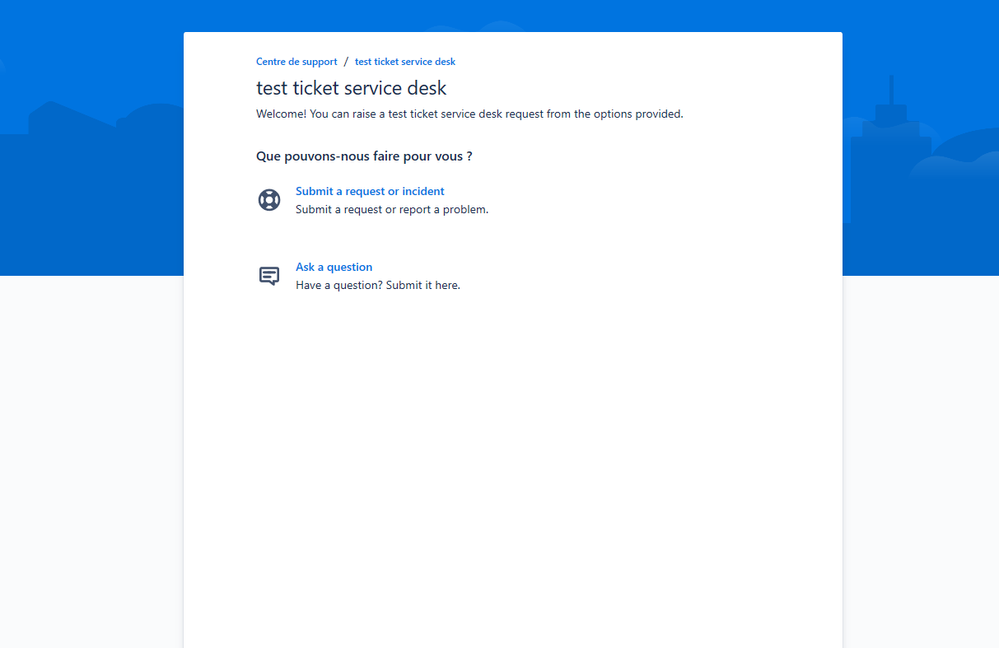This screenshot has width=999, height=648.
Task: Click the test ticket service desk page title
Action: click(x=351, y=88)
